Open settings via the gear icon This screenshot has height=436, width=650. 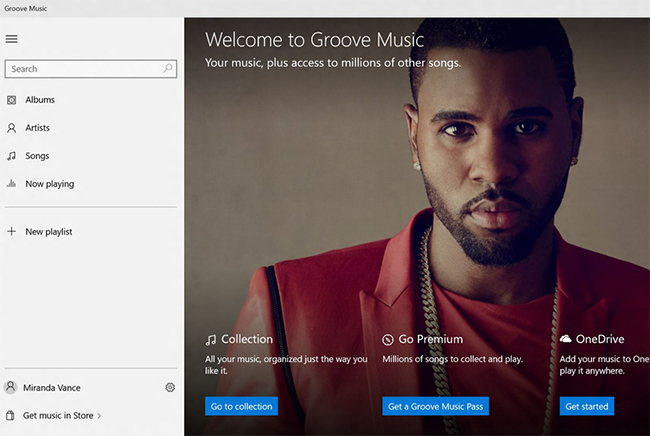(x=170, y=388)
